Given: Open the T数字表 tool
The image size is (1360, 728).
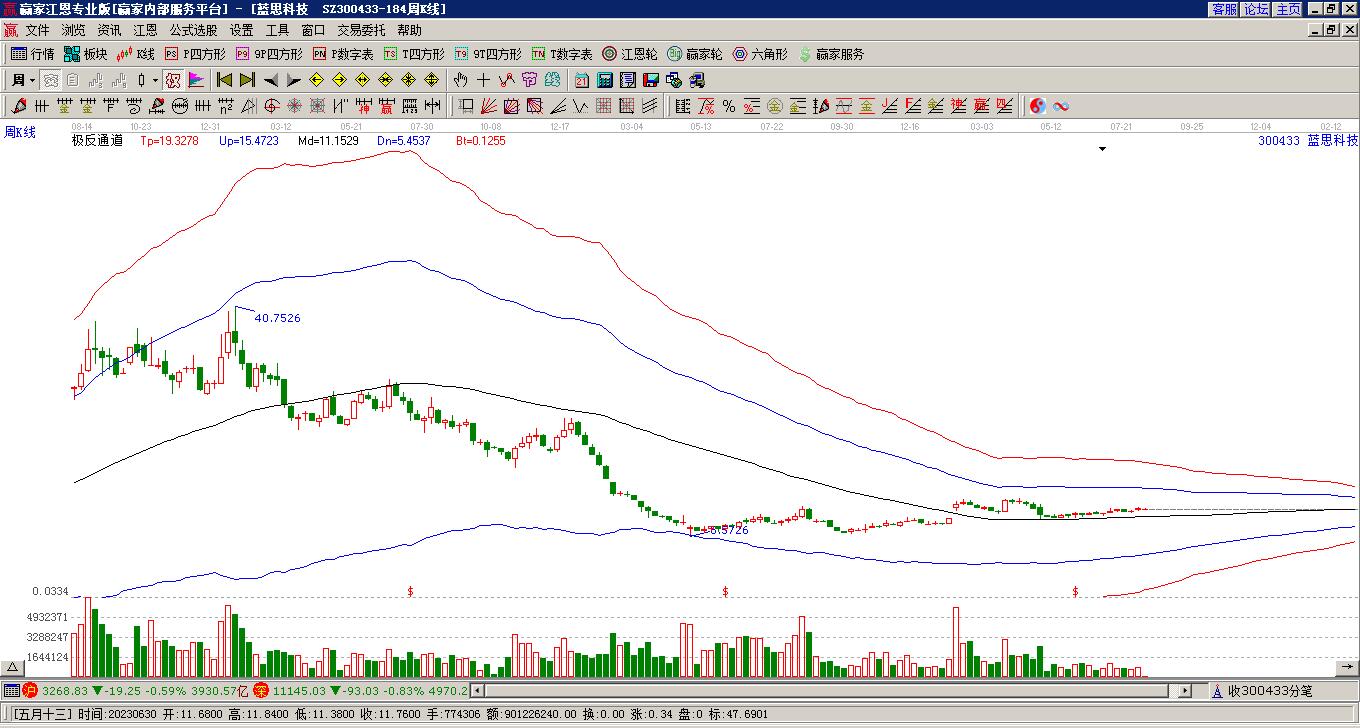Looking at the screenshot, I should tap(562, 54).
